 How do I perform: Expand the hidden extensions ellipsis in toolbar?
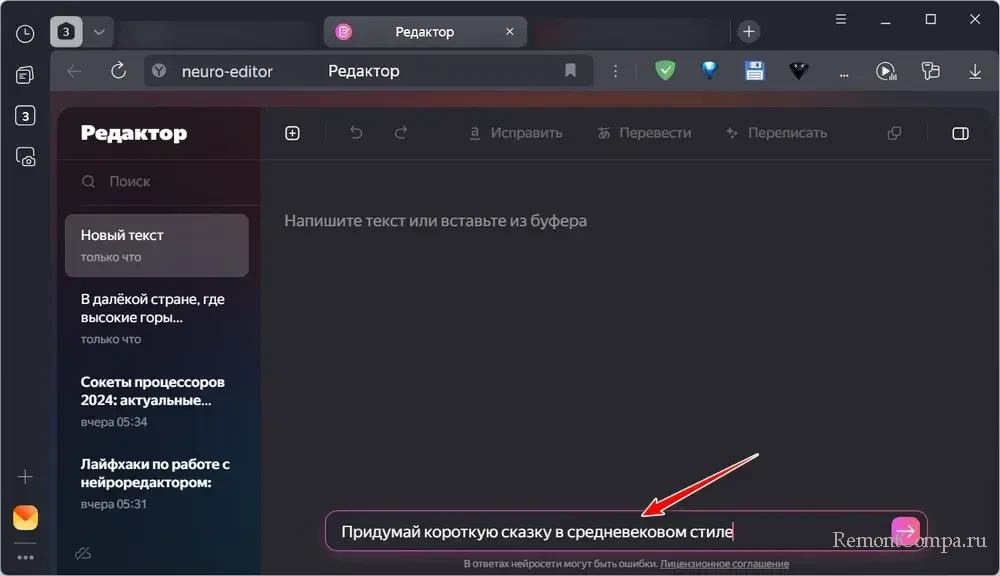[843, 71]
